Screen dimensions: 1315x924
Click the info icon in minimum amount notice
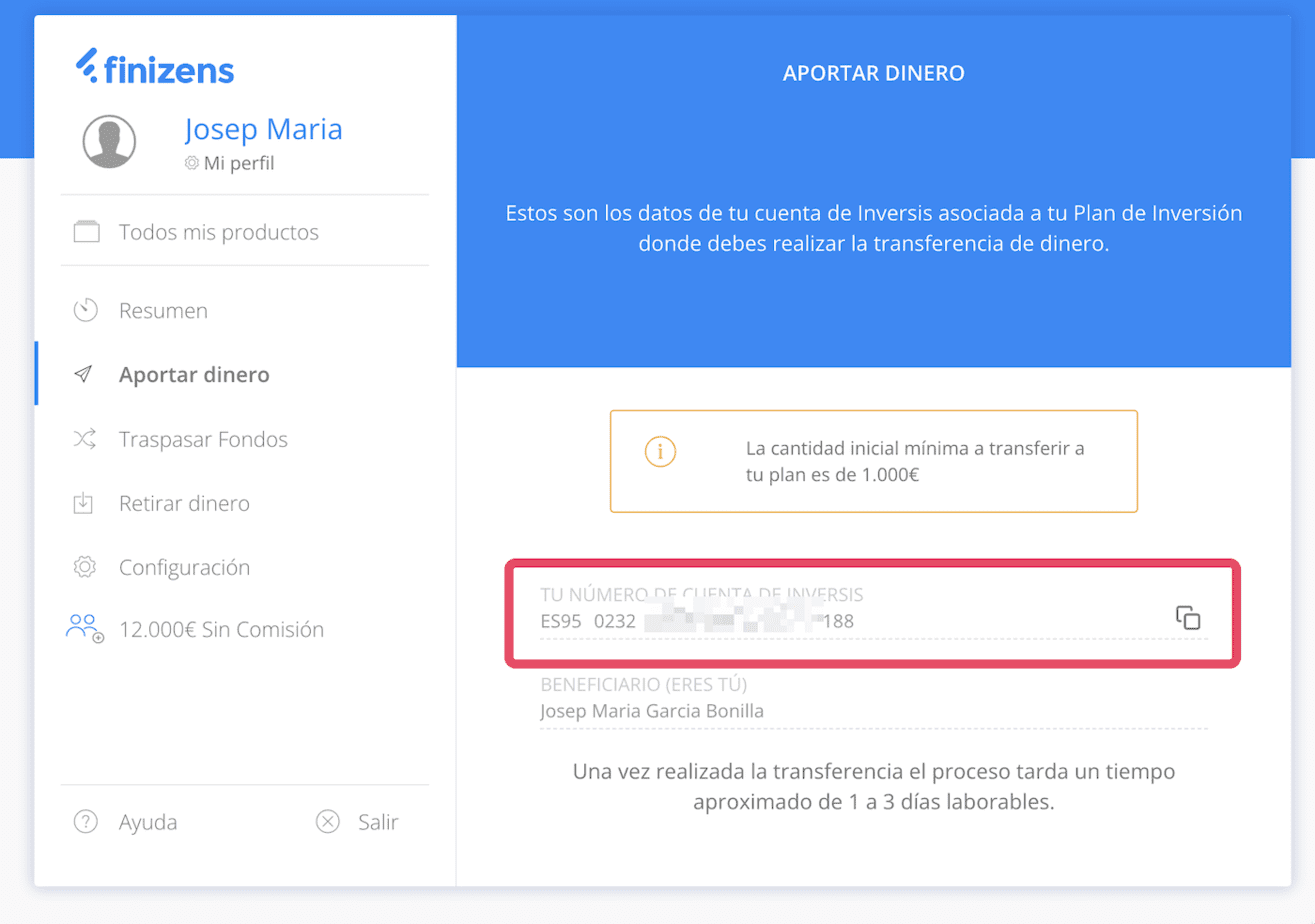point(660,451)
